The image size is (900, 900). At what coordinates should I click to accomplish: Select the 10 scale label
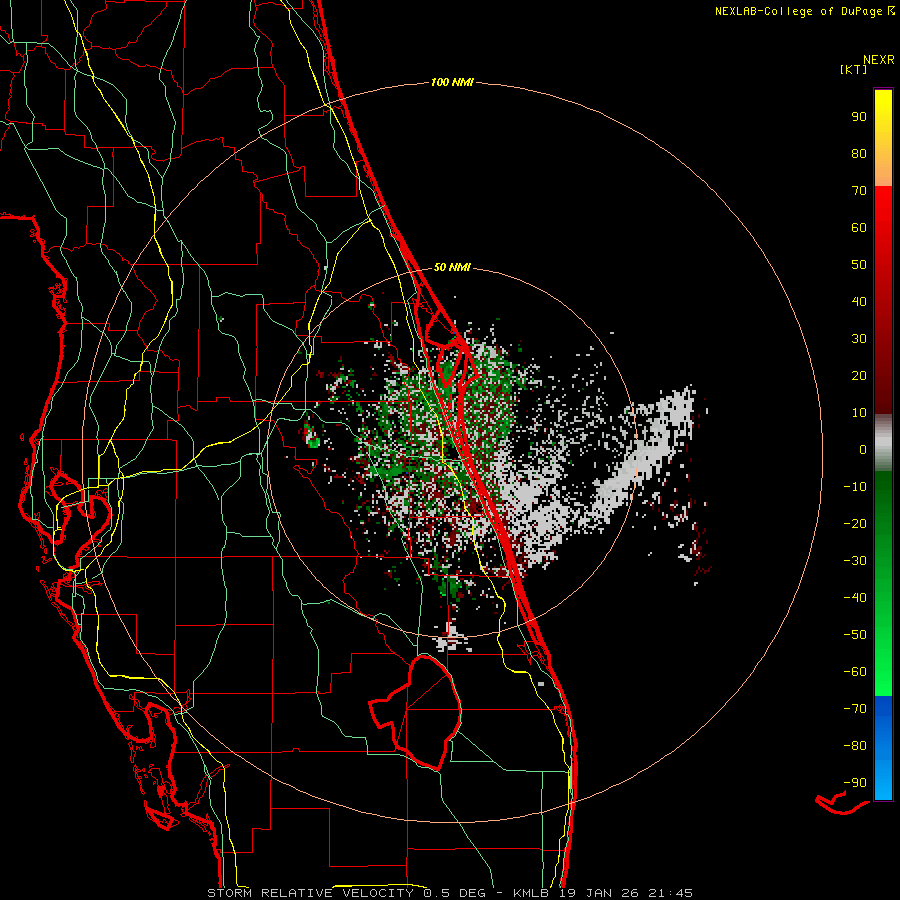tap(859, 413)
